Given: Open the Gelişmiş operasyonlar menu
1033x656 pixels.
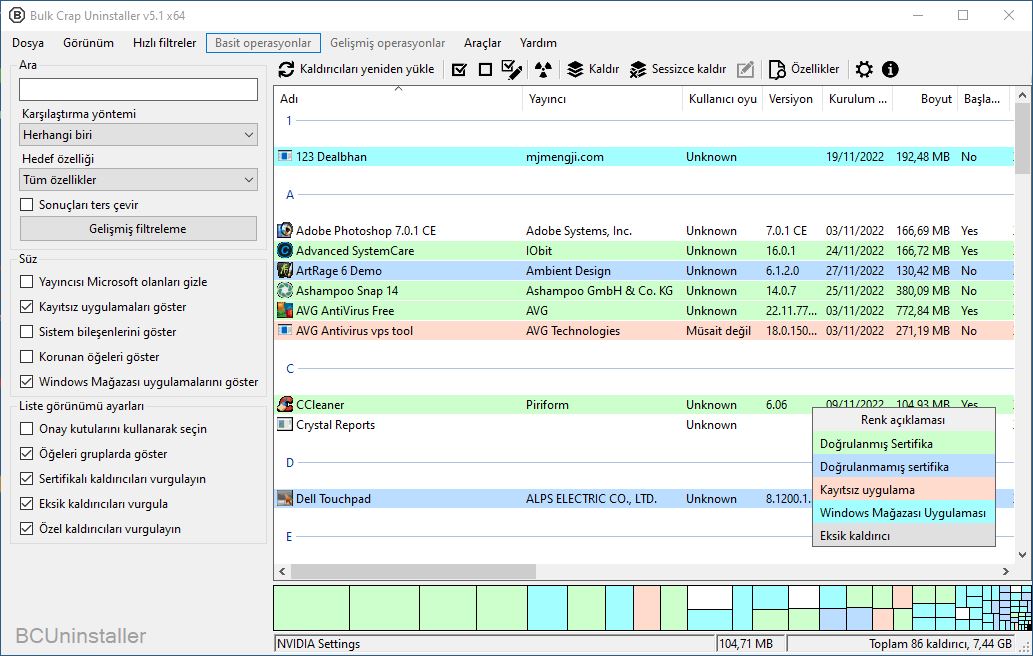Looking at the screenshot, I should pyautogui.click(x=387, y=43).
